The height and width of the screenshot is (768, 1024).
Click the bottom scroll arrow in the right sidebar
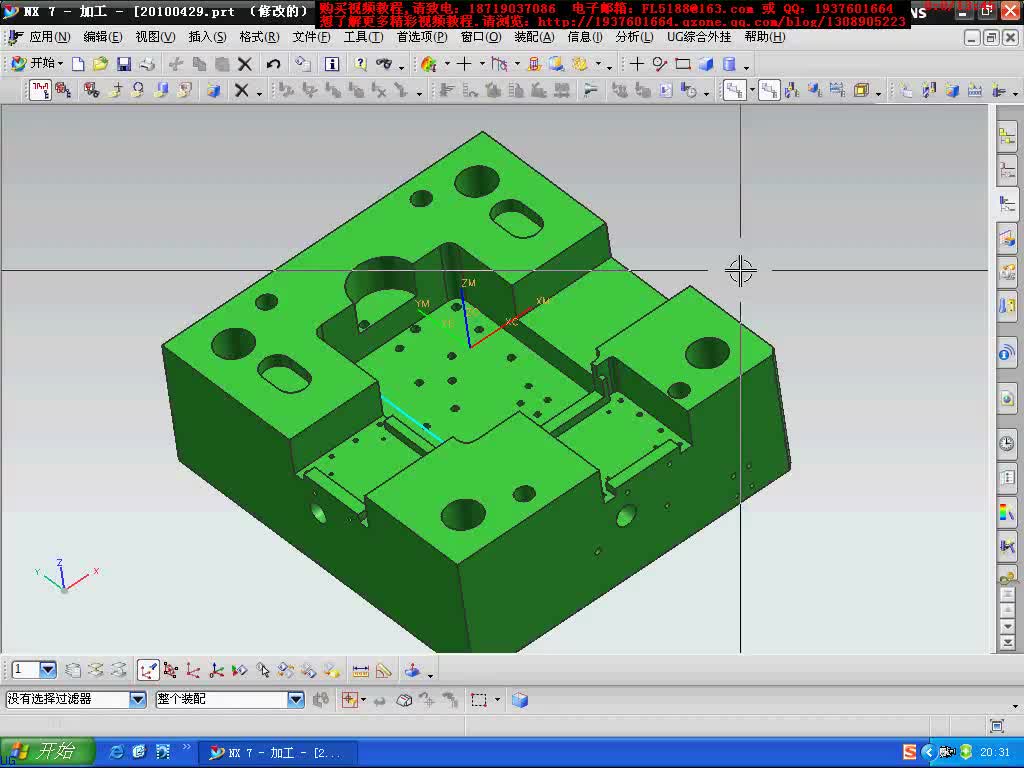click(x=1007, y=643)
